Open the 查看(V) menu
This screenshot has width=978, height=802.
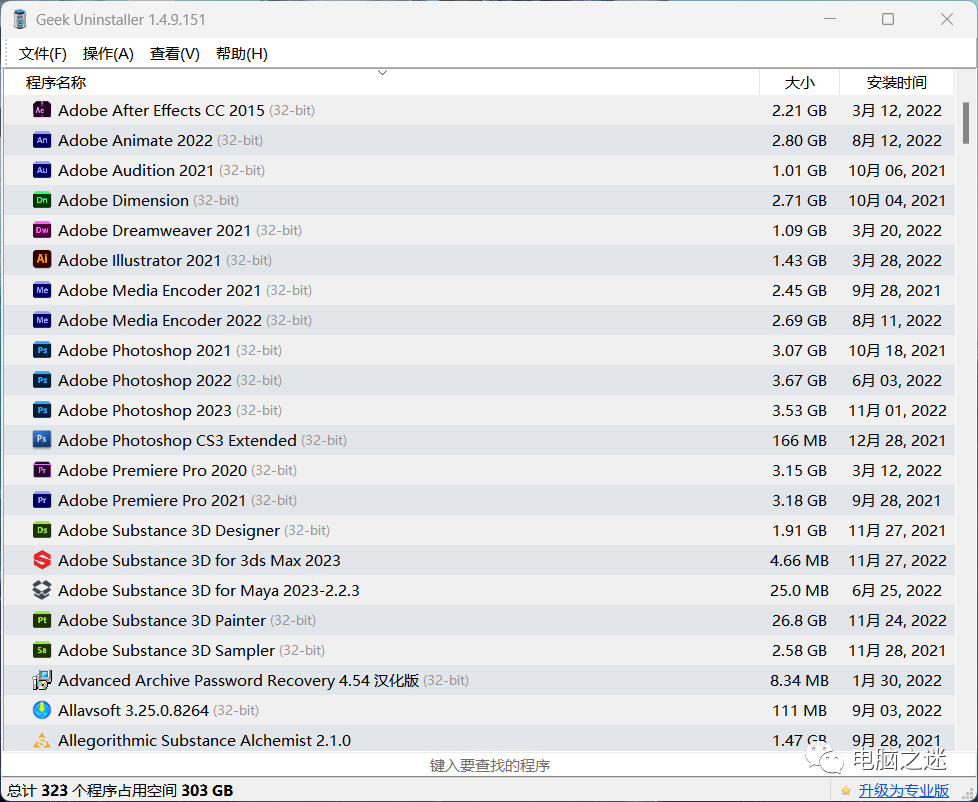(175, 54)
